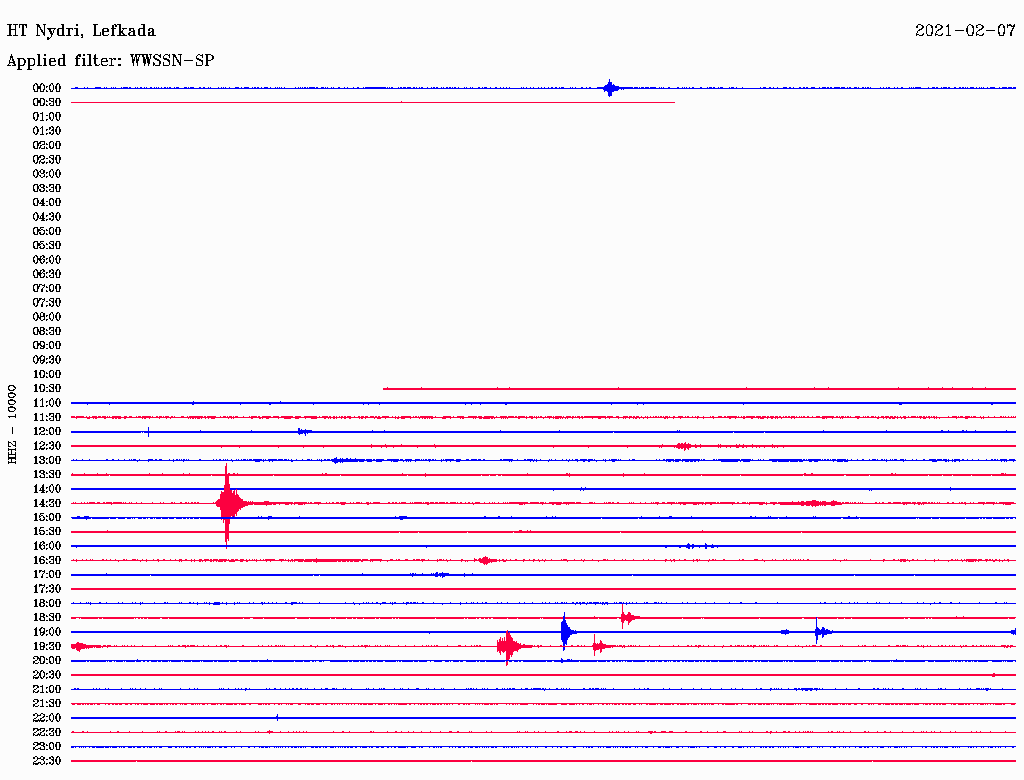
Task: Select the 20:00 time label
Action: (x=47, y=660)
